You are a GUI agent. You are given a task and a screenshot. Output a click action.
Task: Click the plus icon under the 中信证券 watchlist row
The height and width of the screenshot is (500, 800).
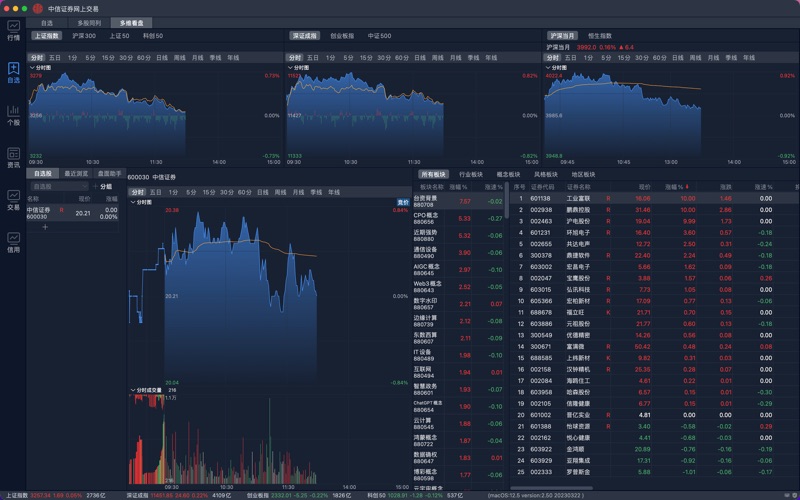tap(45, 227)
